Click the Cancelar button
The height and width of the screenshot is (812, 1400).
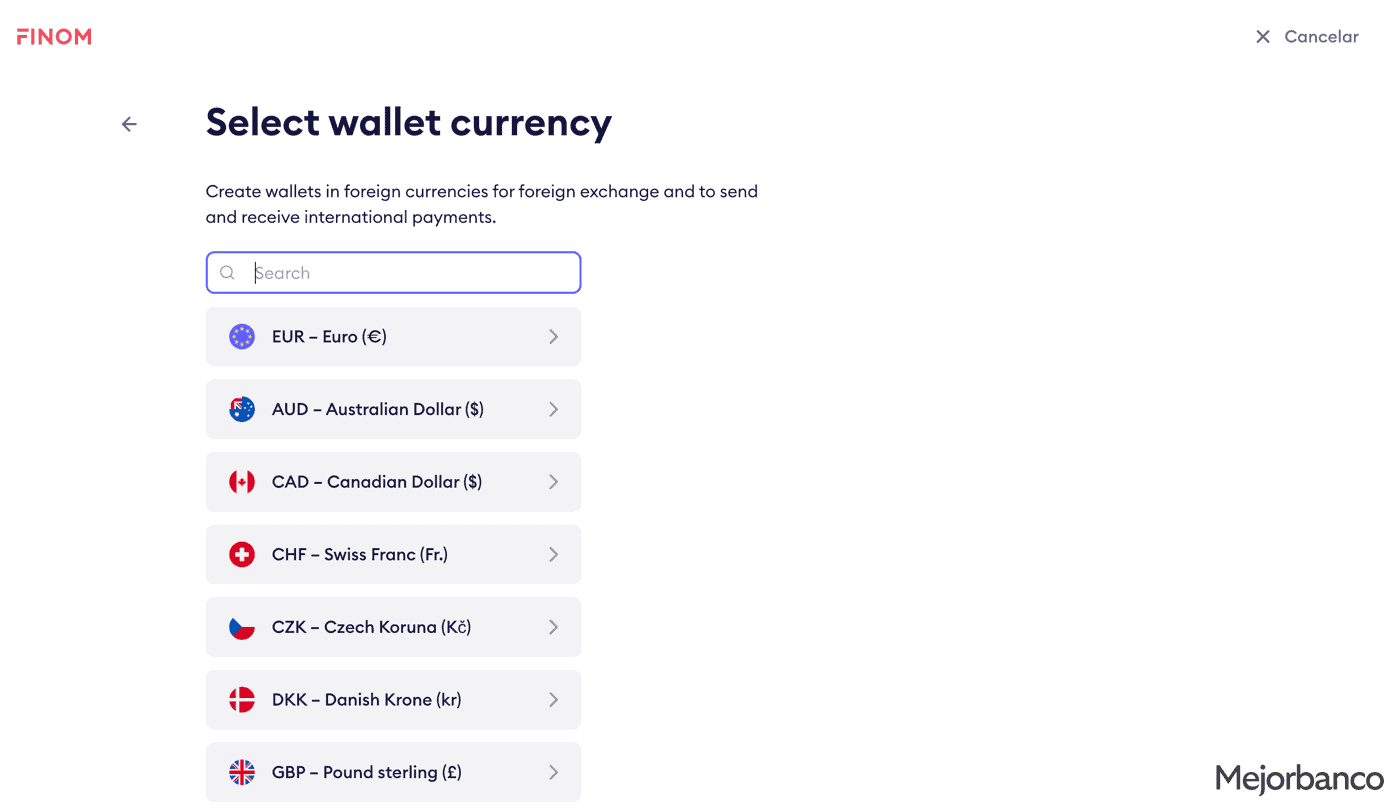point(1307,37)
